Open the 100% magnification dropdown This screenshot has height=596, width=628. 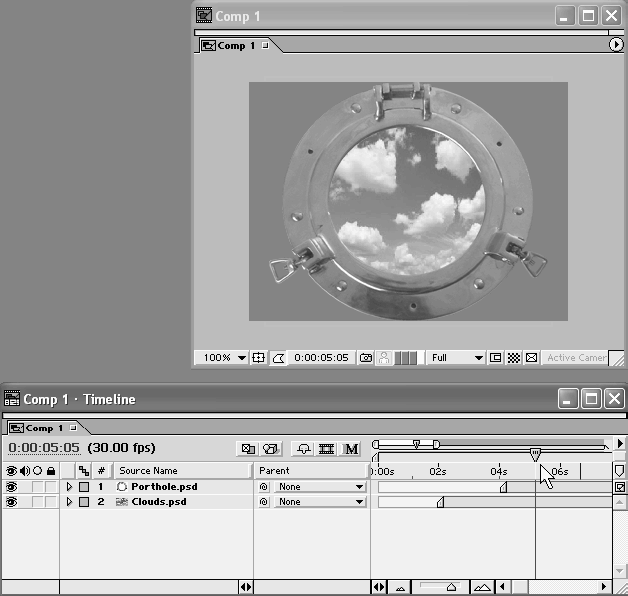[224, 358]
